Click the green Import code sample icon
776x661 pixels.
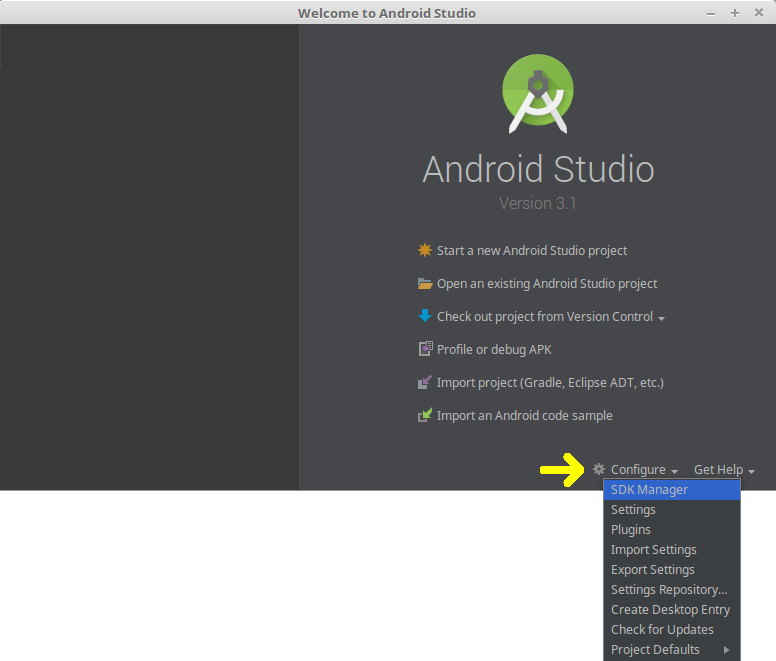[425, 415]
